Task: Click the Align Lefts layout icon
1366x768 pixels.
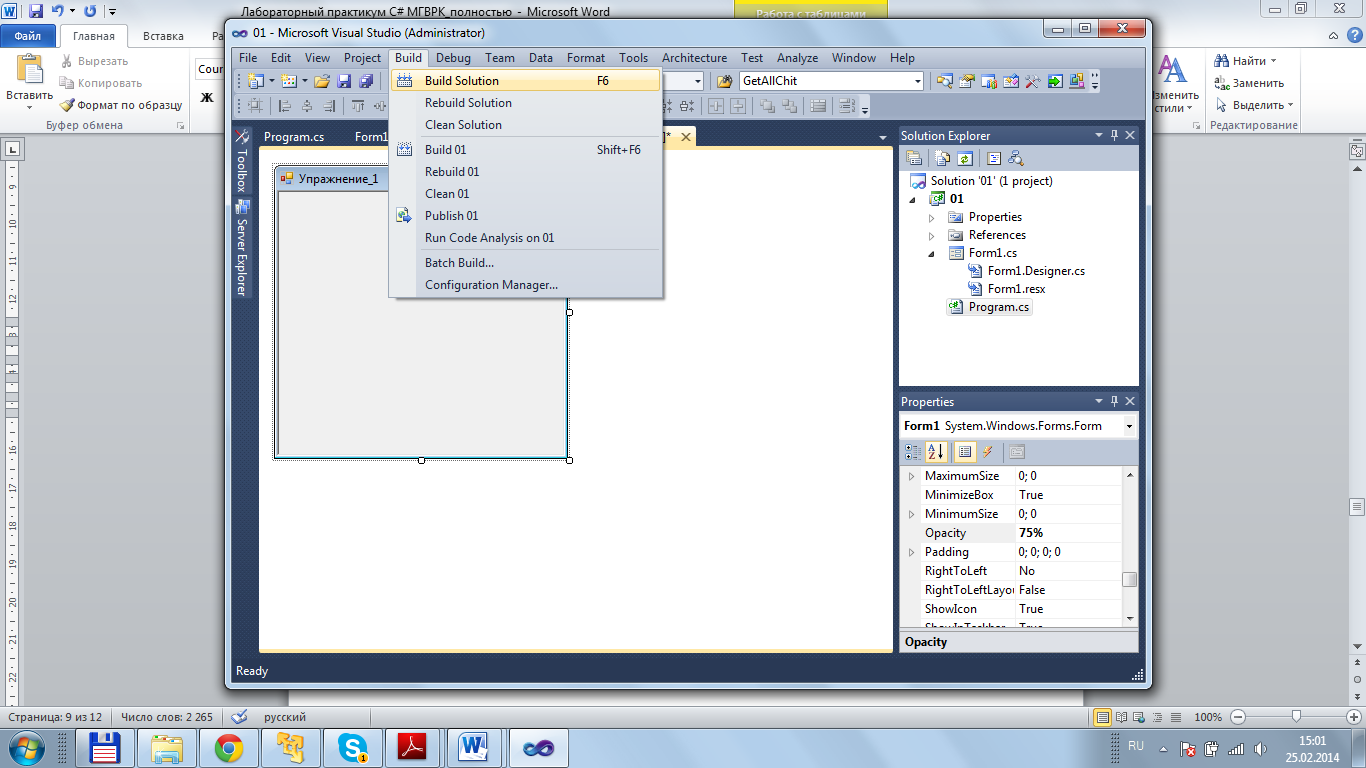Action: 284,105
